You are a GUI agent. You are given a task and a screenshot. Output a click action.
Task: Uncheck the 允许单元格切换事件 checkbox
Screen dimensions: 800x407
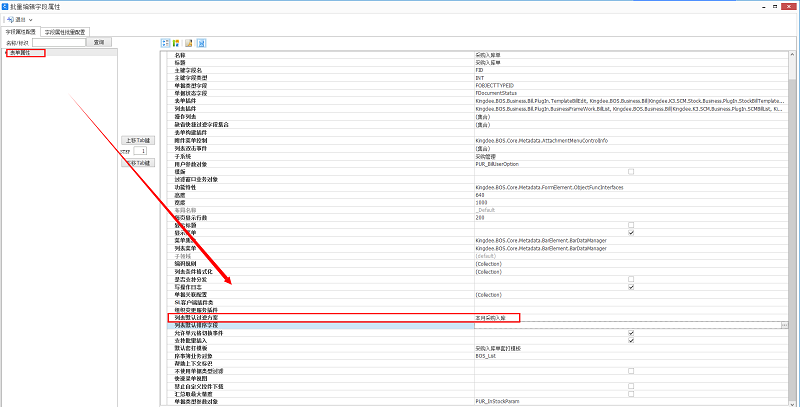(630, 333)
